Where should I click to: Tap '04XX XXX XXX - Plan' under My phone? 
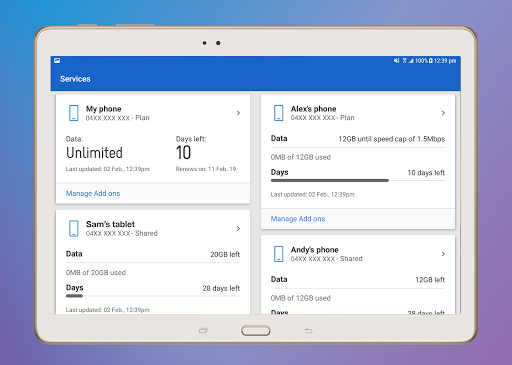coord(118,118)
